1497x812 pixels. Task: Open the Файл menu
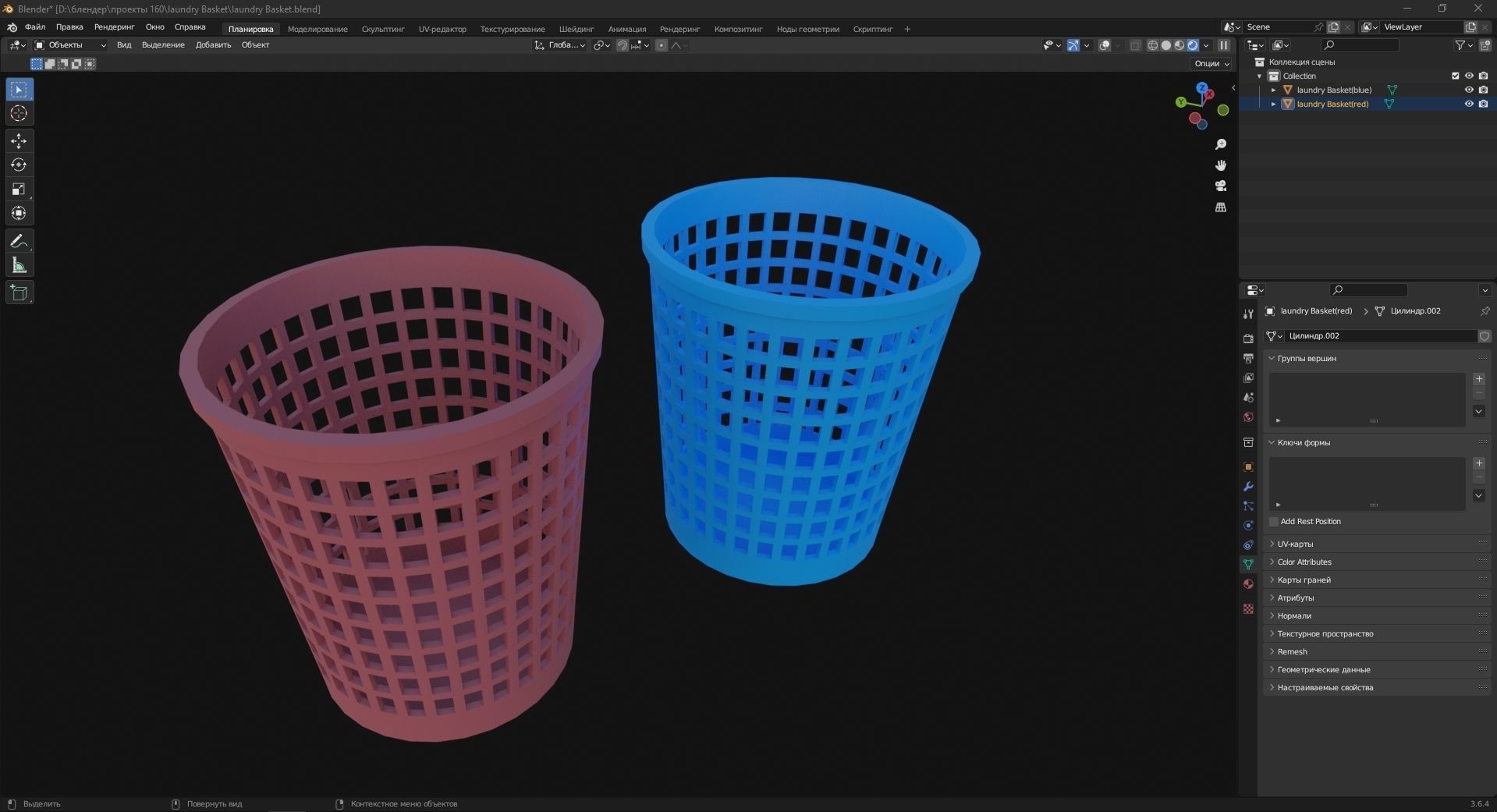point(35,27)
